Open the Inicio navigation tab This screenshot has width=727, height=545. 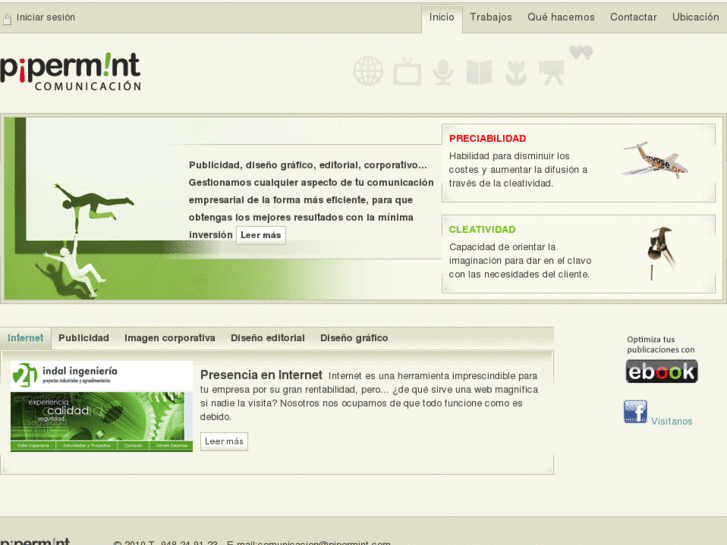tap(441, 17)
